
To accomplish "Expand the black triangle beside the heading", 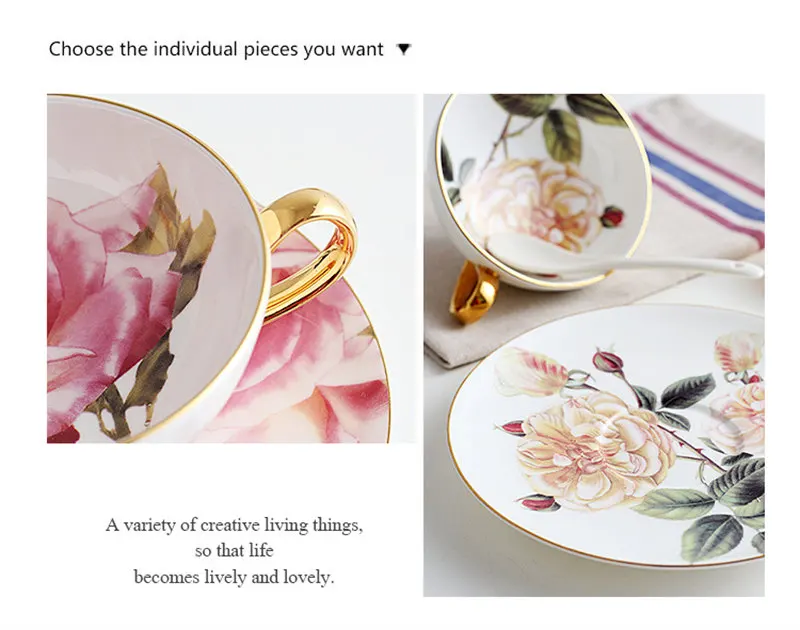I will [404, 49].
